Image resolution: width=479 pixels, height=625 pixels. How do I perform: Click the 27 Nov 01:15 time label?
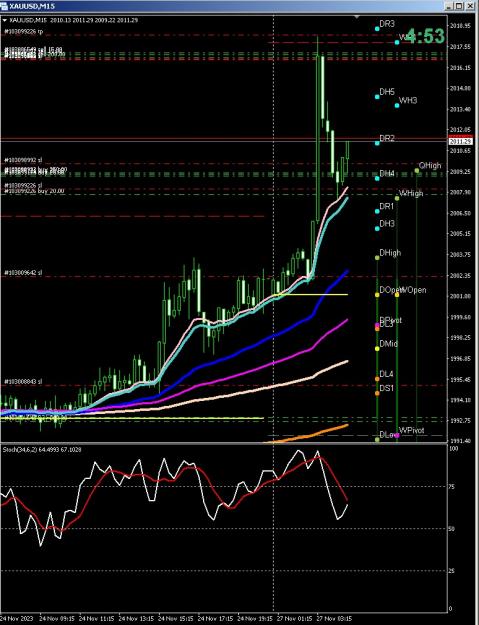pyautogui.click(x=294, y=619)
